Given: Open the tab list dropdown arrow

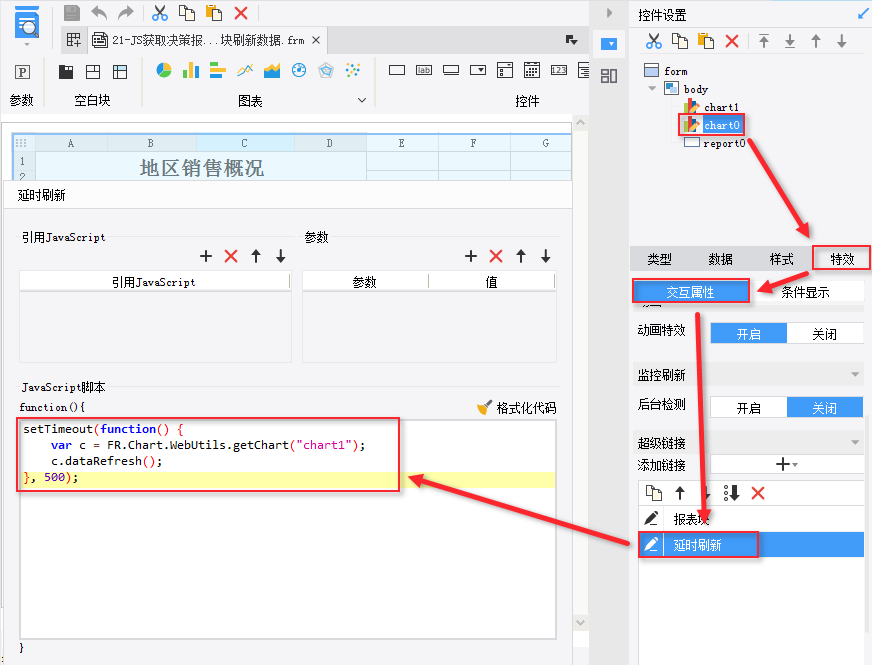Looking at the screenshot, I should coord(571,39).
